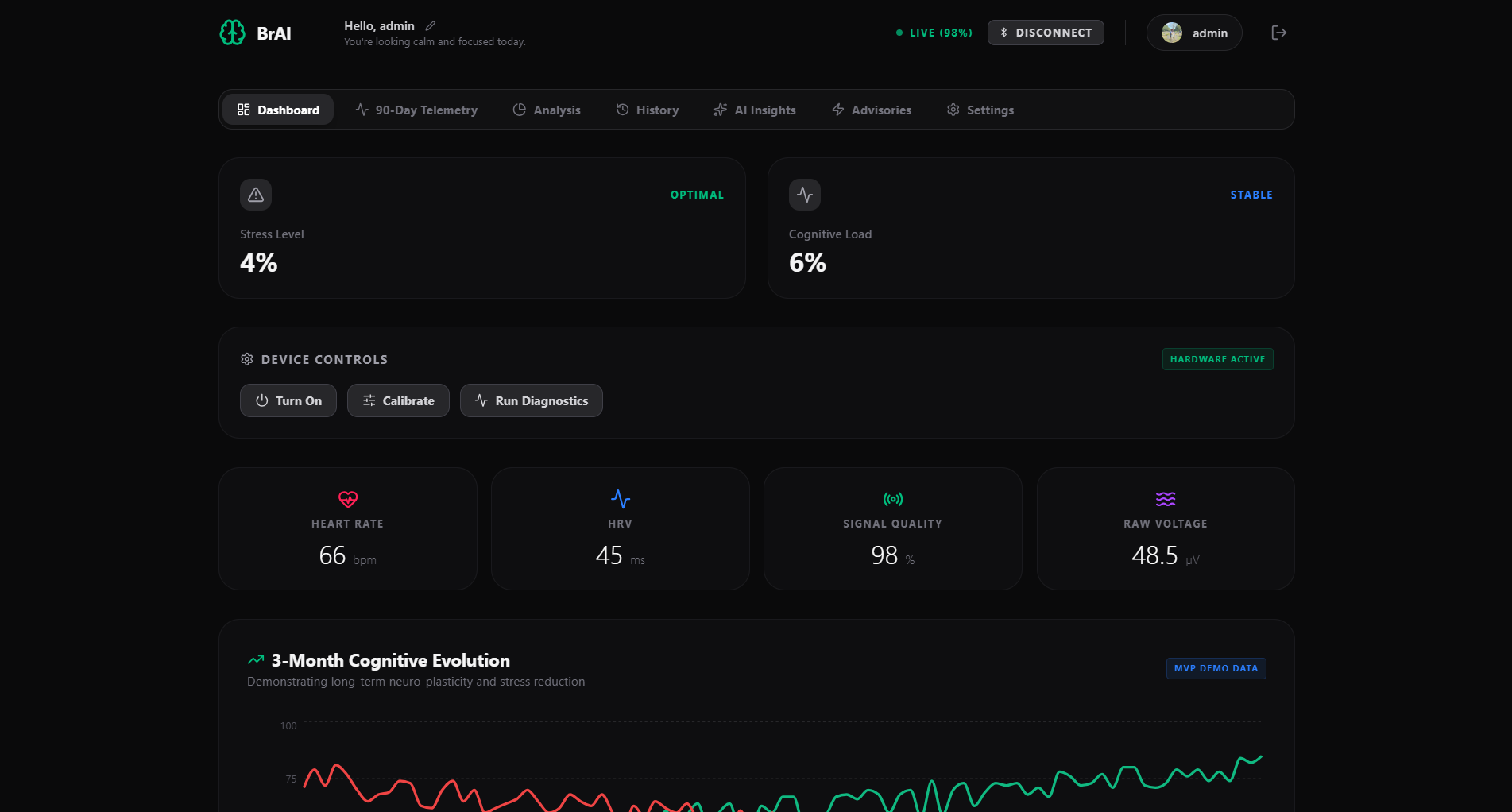Click the 4% stress level value
This screenshot has height=812, width=1512.
259,263
